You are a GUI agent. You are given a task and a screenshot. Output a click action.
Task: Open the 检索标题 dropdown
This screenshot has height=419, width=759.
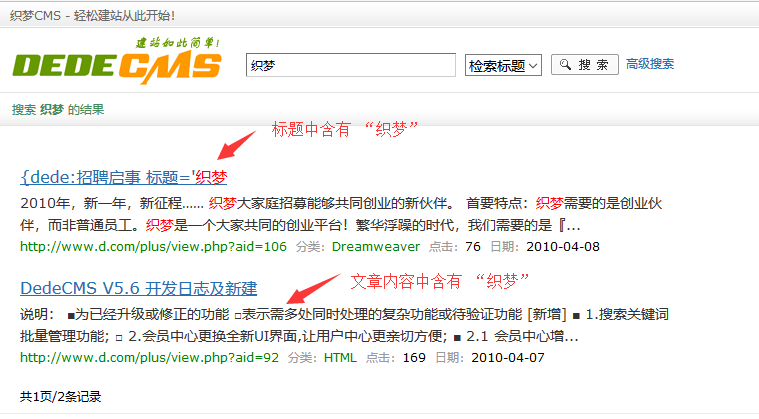pos(503,65)
